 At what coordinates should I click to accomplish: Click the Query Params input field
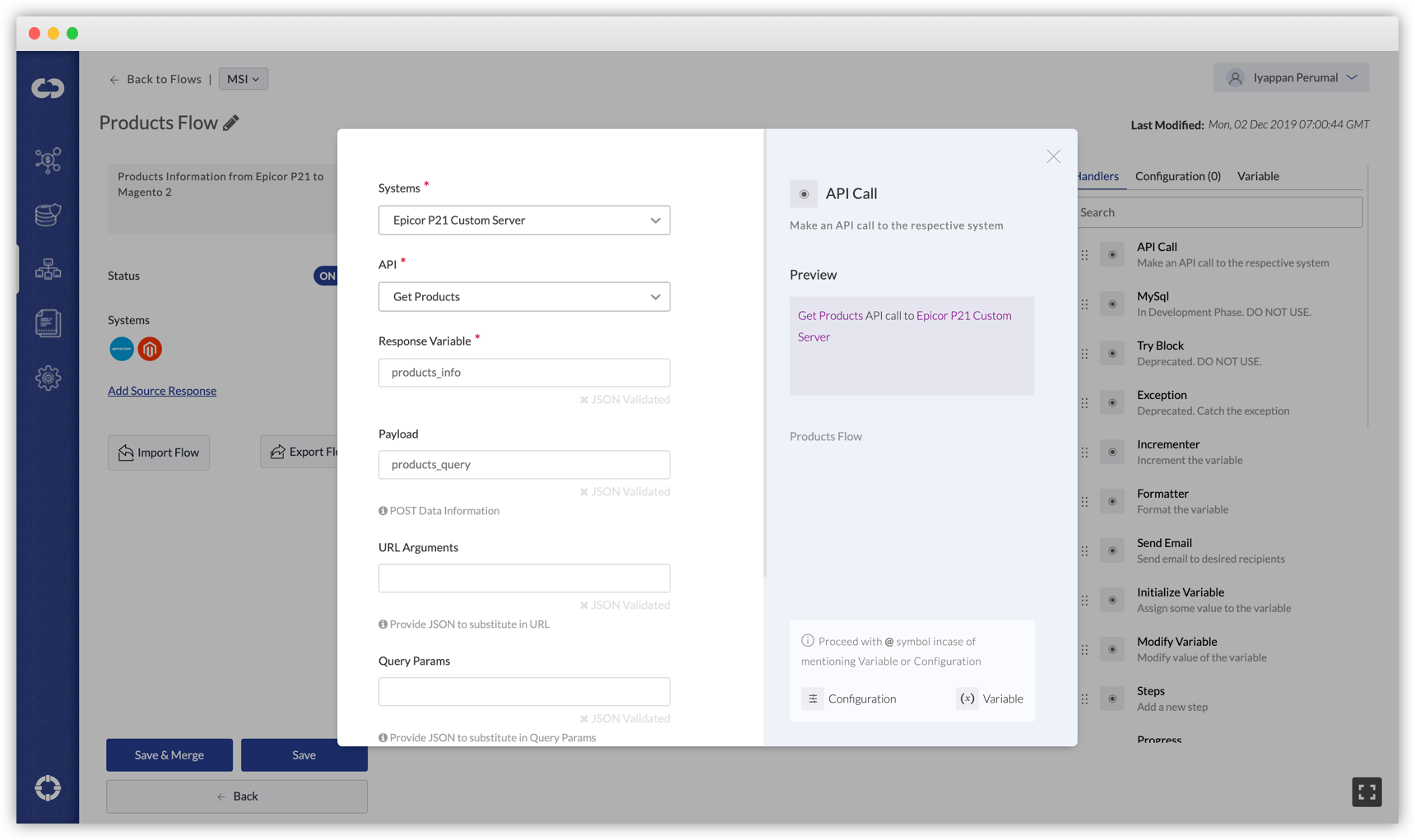pyautogui.click(x=524, y=692)
